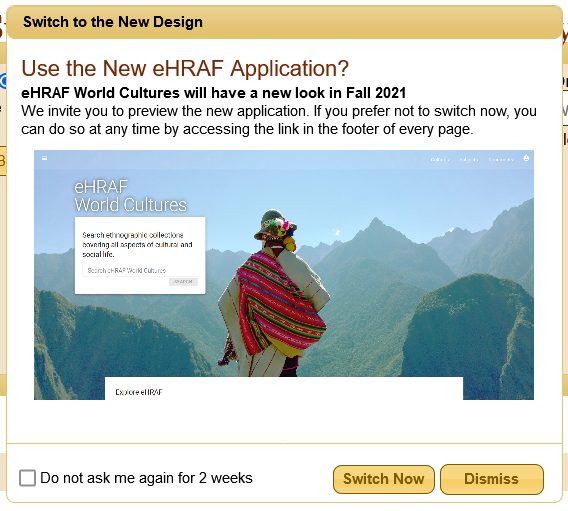Click the last text navigation link in preview header

click(x=501, y=159)
